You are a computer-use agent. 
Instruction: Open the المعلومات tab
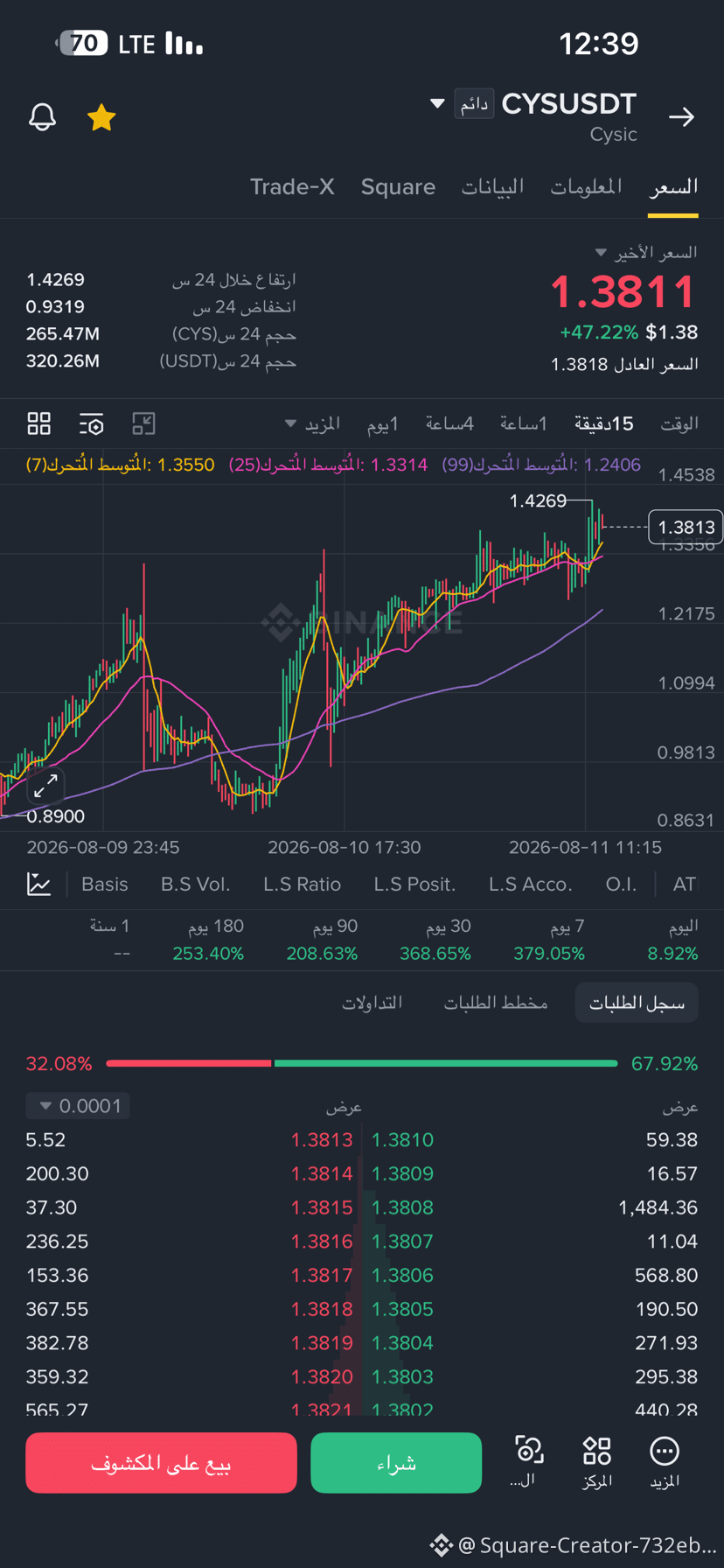coord(586,186)
